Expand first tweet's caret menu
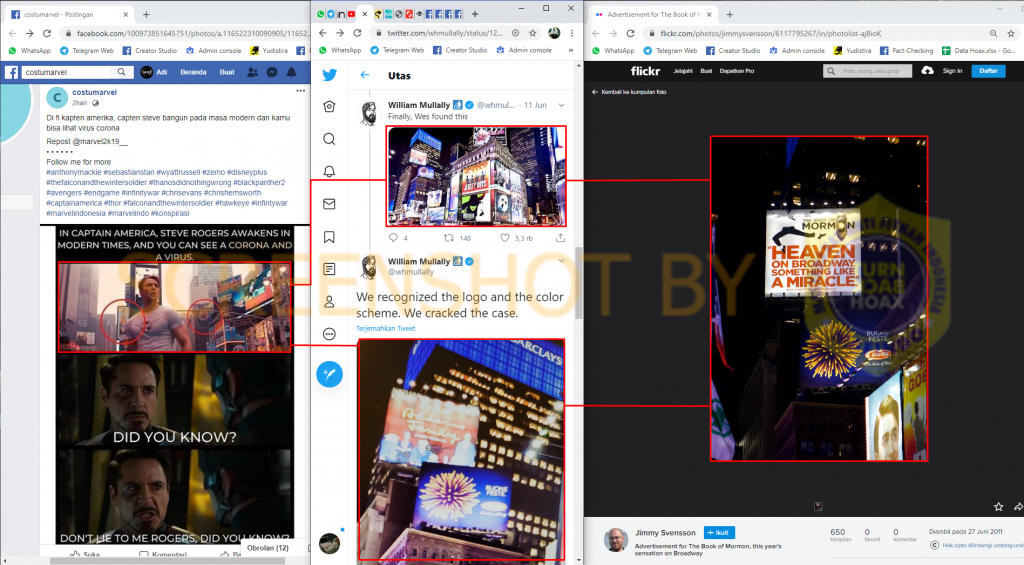 [x=562, y=105]
